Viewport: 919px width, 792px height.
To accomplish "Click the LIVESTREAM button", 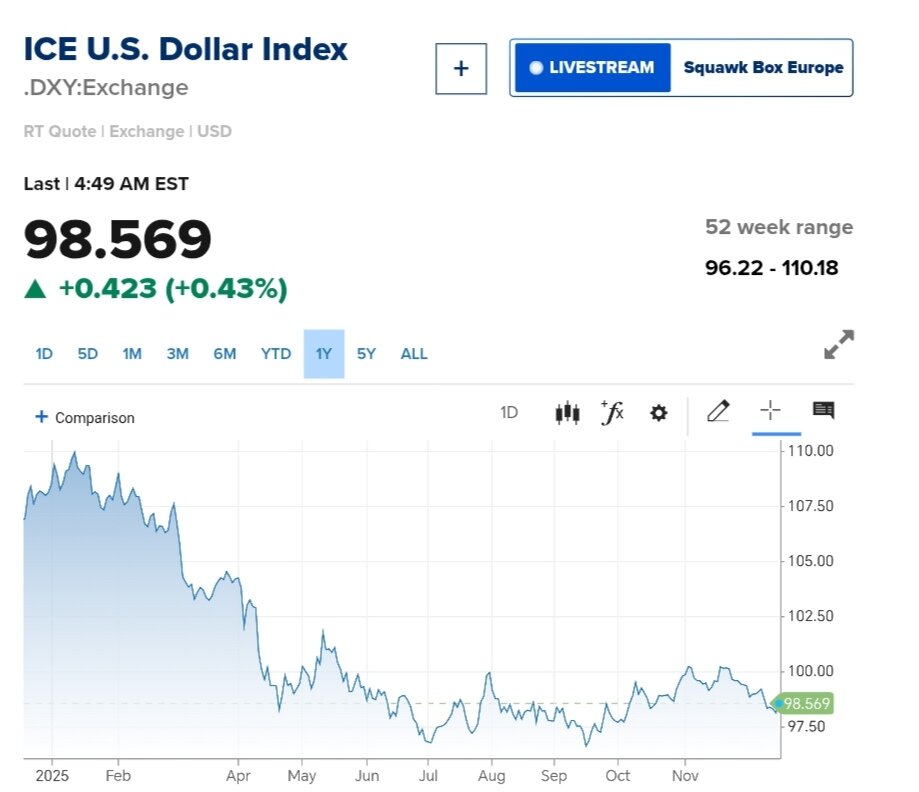I will [592, 68].
